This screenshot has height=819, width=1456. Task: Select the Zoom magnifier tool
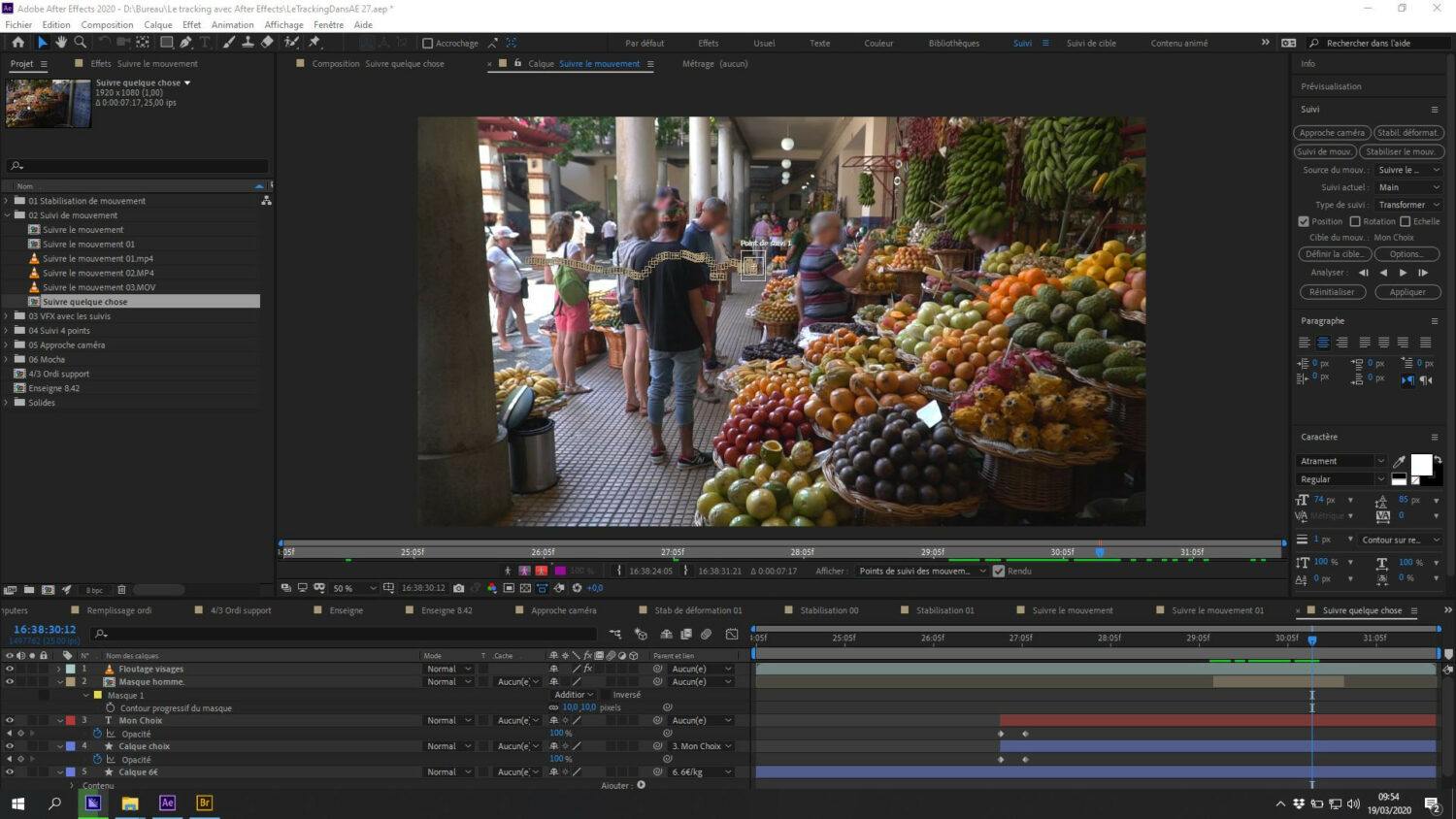click(x=81, y=43)
